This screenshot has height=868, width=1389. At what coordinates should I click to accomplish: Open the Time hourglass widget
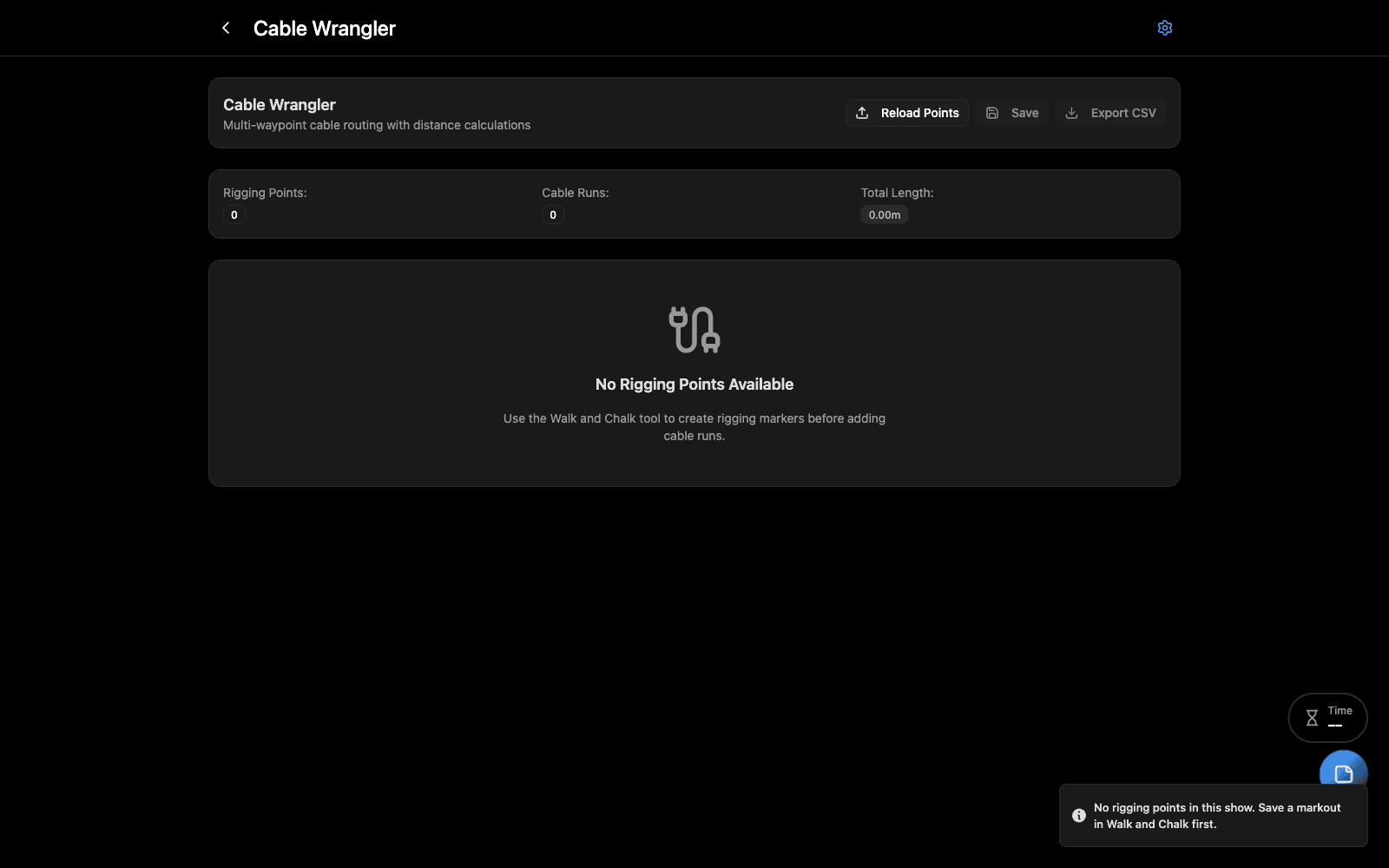click(x=1327, y=718)
